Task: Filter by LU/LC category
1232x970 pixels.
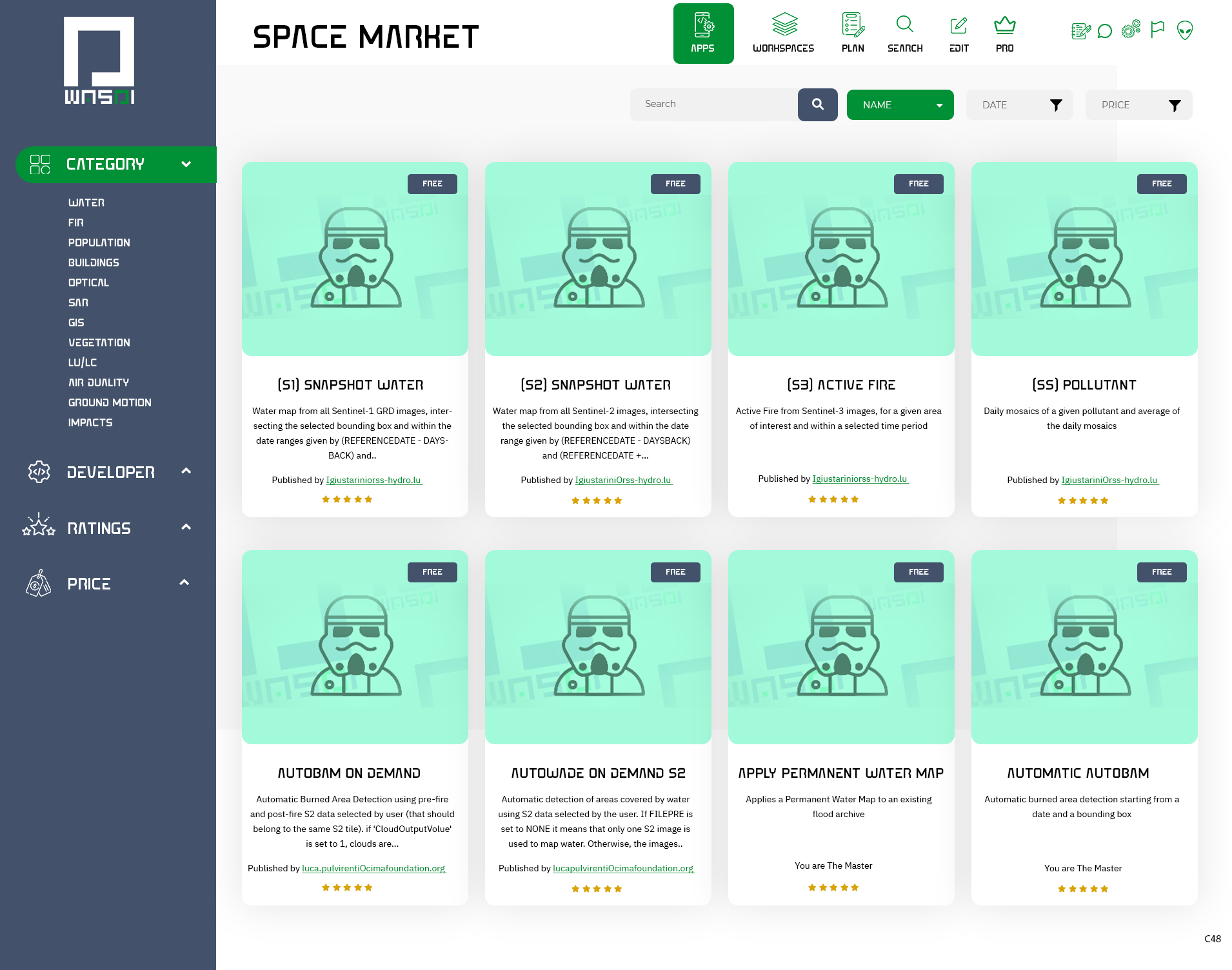Action: [x=83, y=362]
